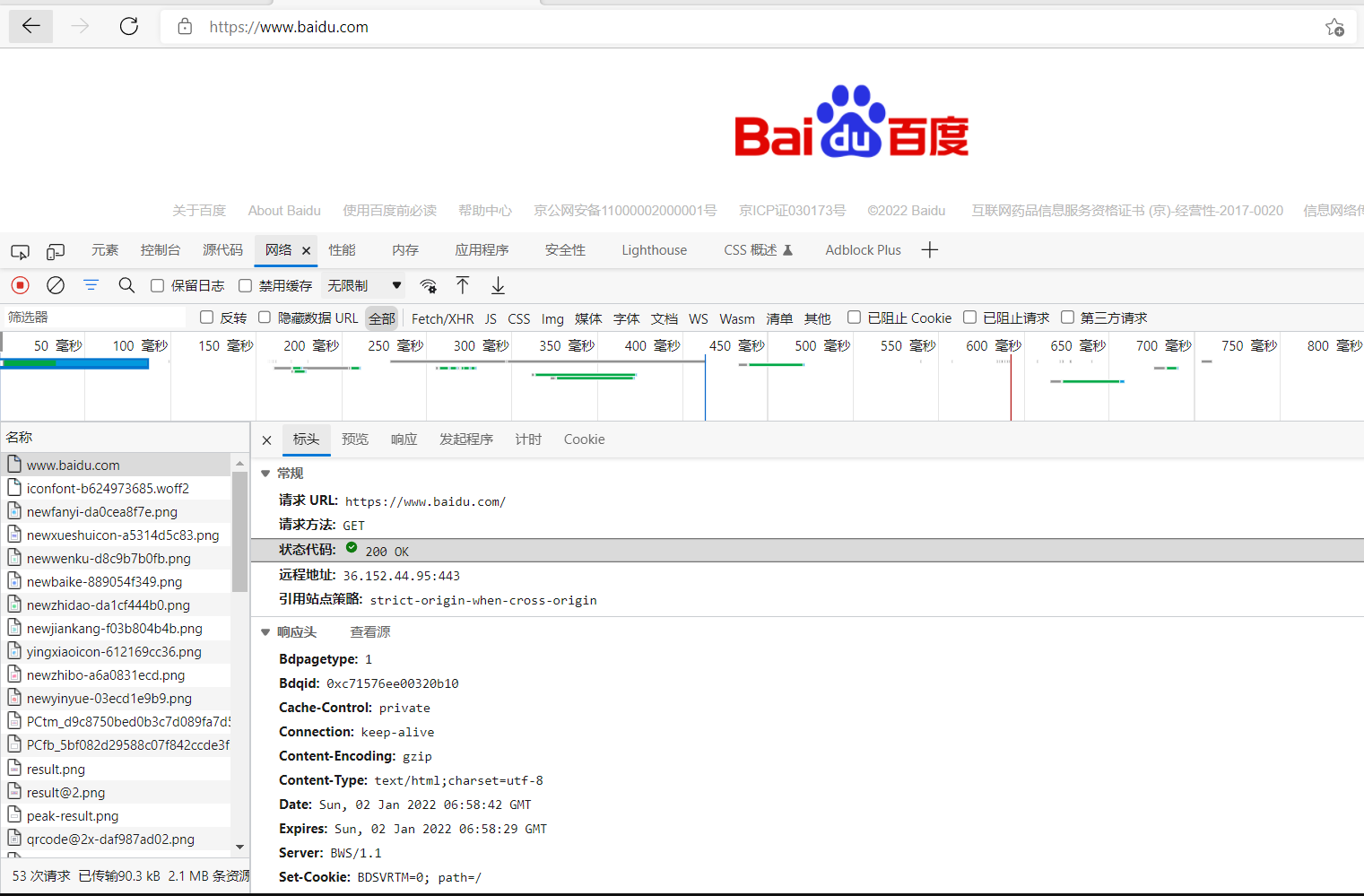
Task: Stop recording network log
Action: click(20, 285)
